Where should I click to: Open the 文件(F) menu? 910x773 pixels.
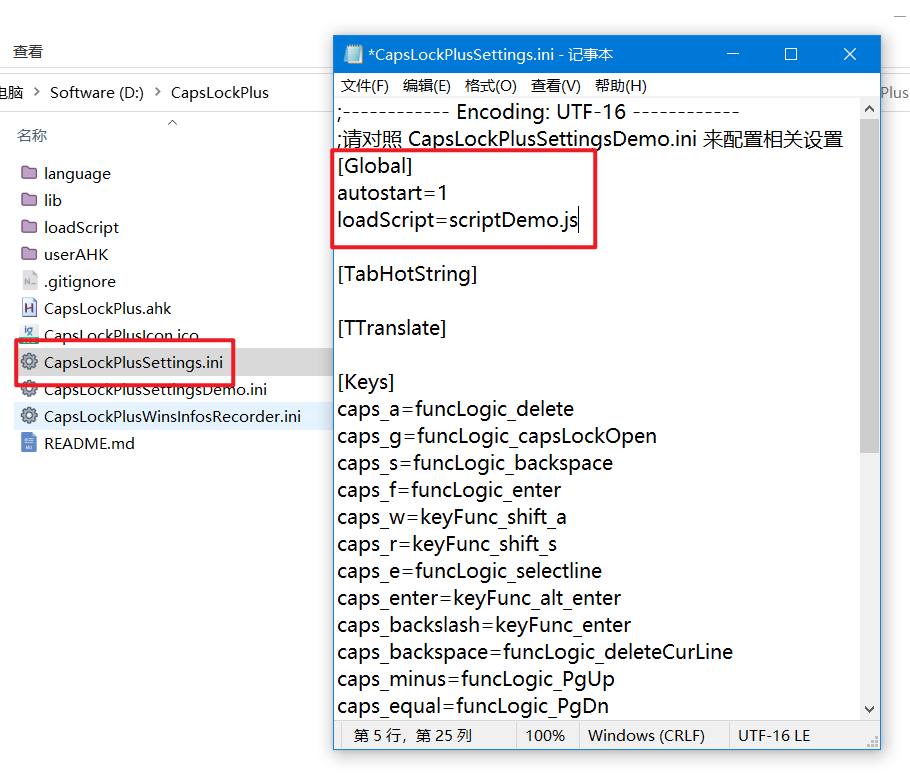click(365, 86)
